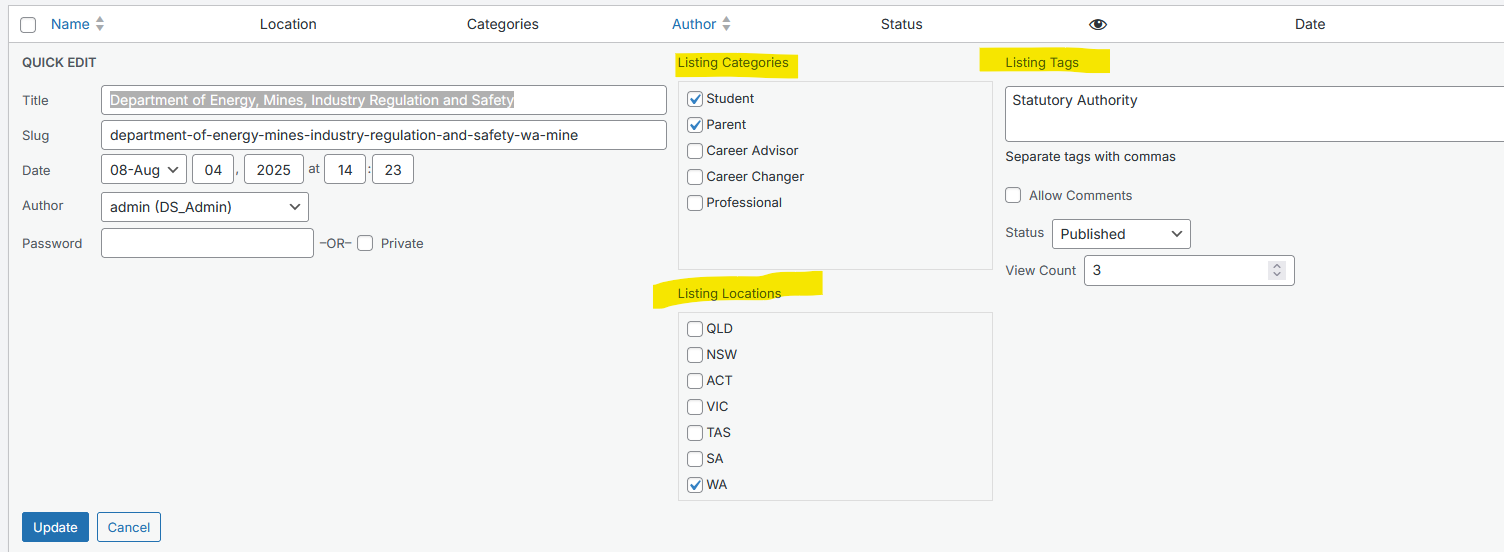Click the year field showing 2025
The width and height of the screenshot is (1504, 552).
click(x=274, y=170)
